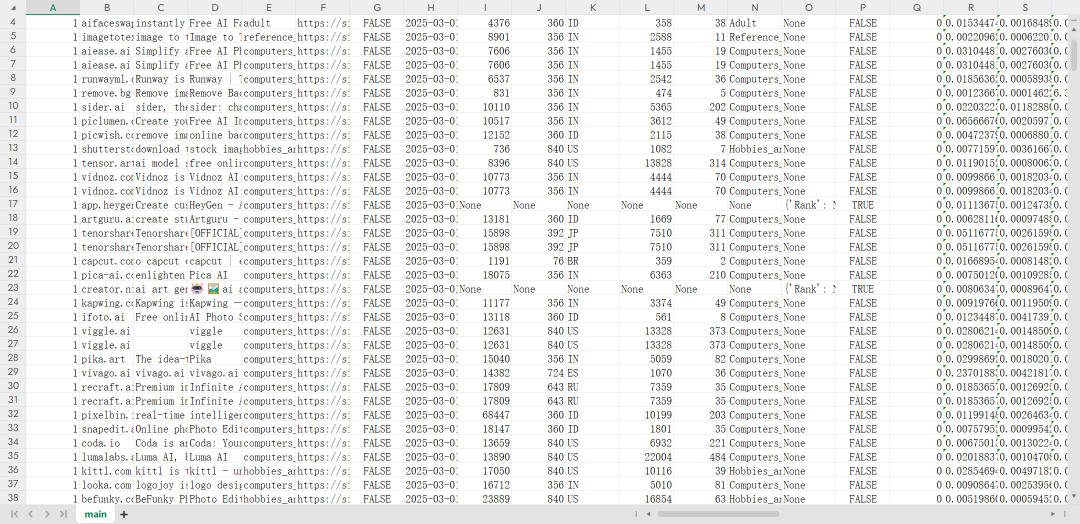This screenshot has height=524, width=1080.
Task: Select cell with value 14382
Action: pyautogui.click(x=485, y=373)
